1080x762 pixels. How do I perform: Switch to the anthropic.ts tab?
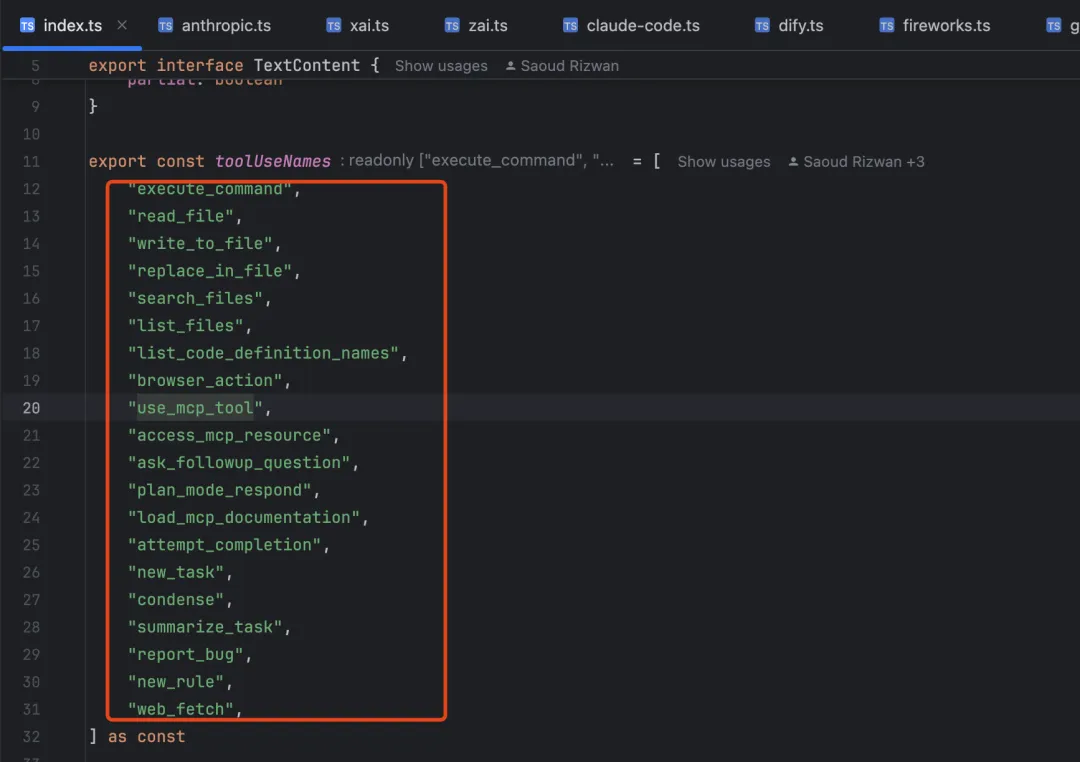pyautogui.click(x=226, y=26)
